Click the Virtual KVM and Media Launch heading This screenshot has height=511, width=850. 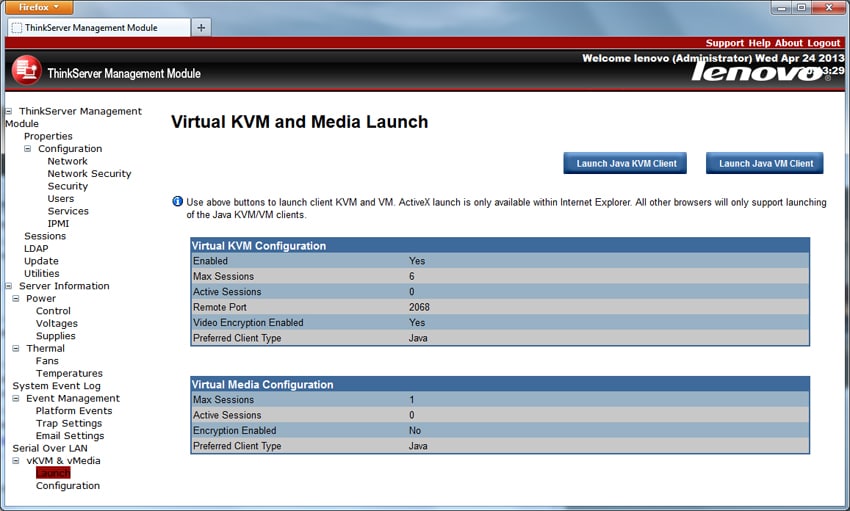[x=299, y=122]
